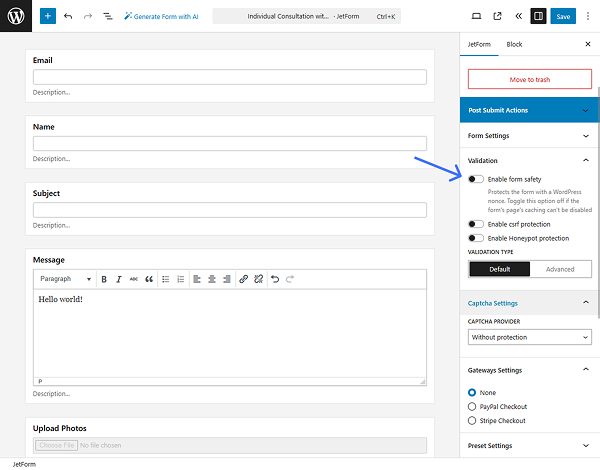Click the Name input field
Viewport: 600px width, 470px height.
[230, 144]
